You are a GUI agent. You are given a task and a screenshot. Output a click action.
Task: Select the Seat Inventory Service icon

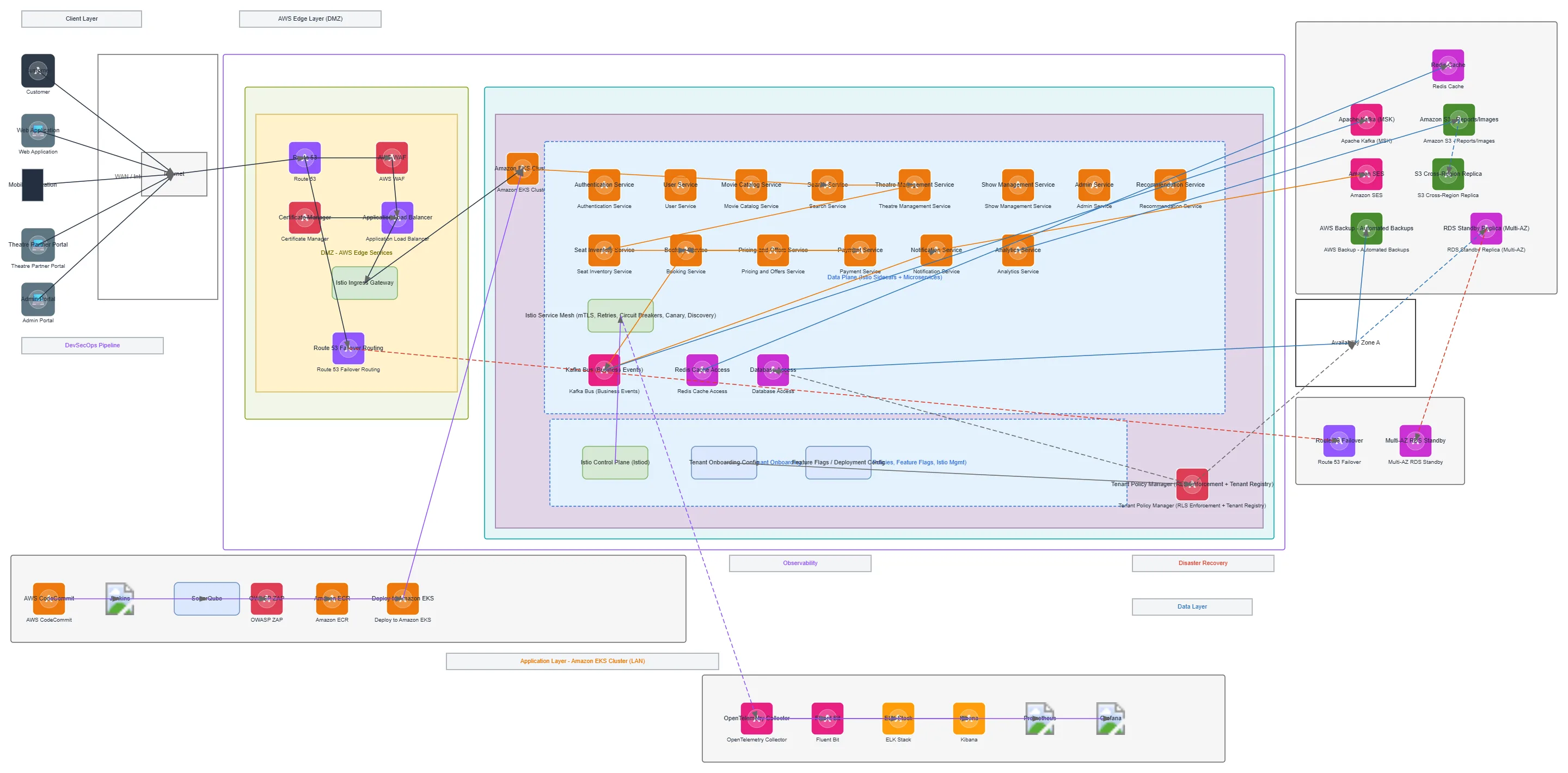tap(604, 250)
